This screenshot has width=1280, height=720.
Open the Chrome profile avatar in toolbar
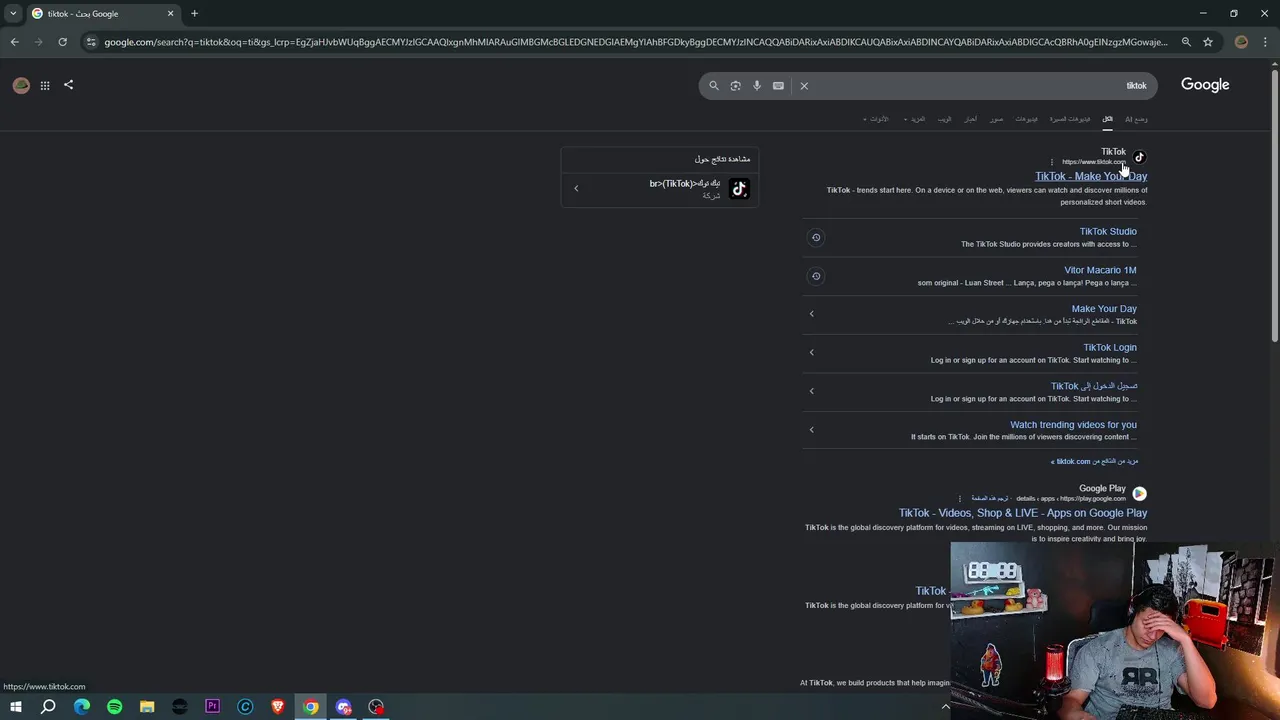(1241, 42)
